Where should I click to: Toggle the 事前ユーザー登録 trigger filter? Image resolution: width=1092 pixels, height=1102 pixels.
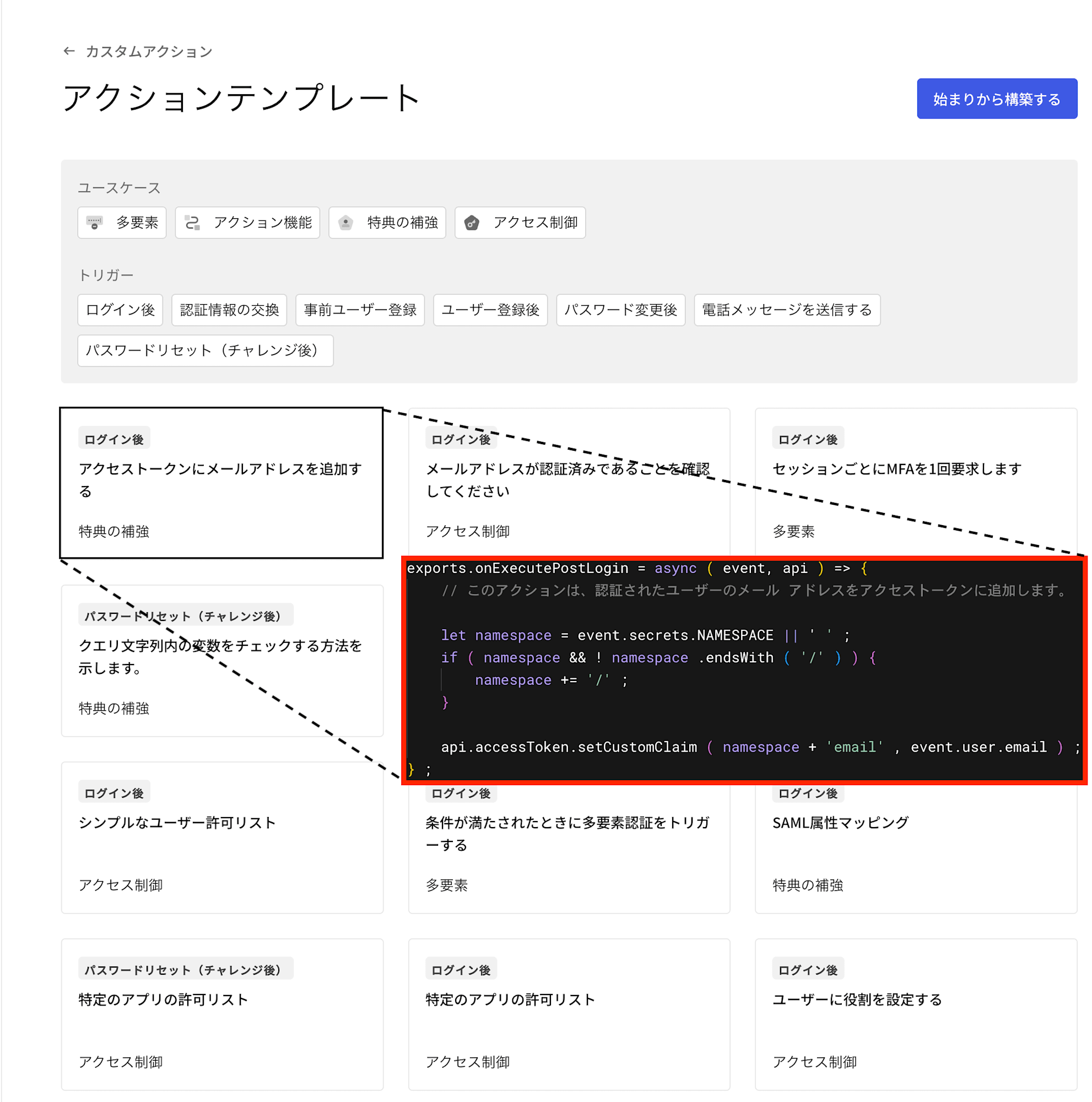click(x=360, y=310)
